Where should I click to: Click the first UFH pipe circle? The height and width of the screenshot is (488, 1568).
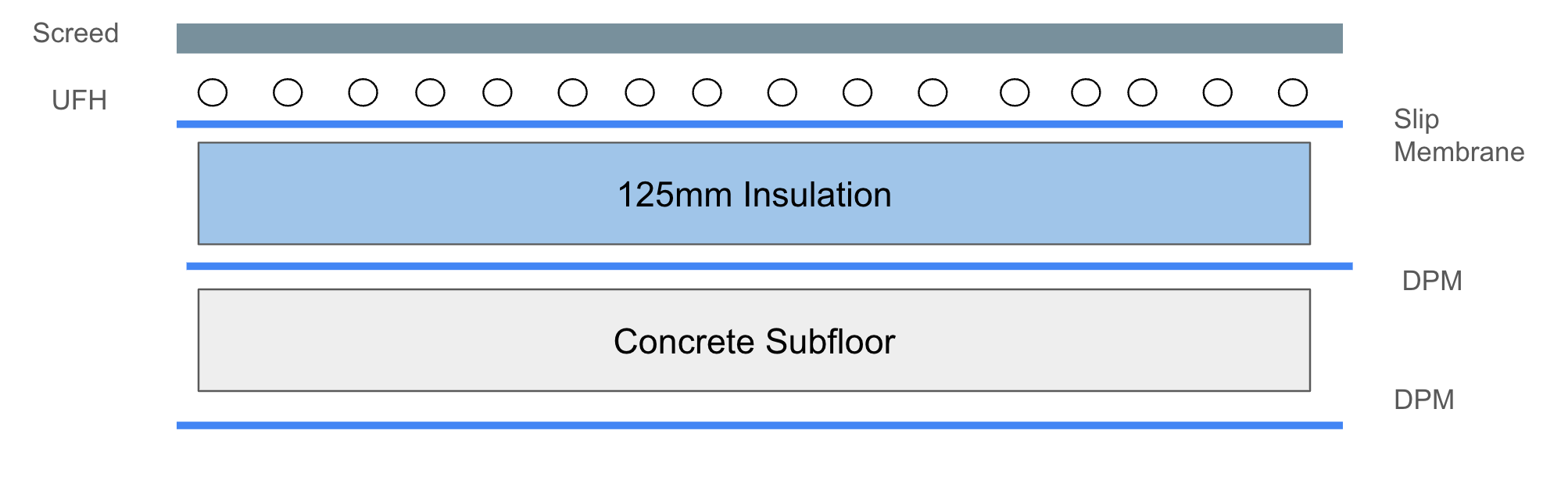(x=213, y=92)
